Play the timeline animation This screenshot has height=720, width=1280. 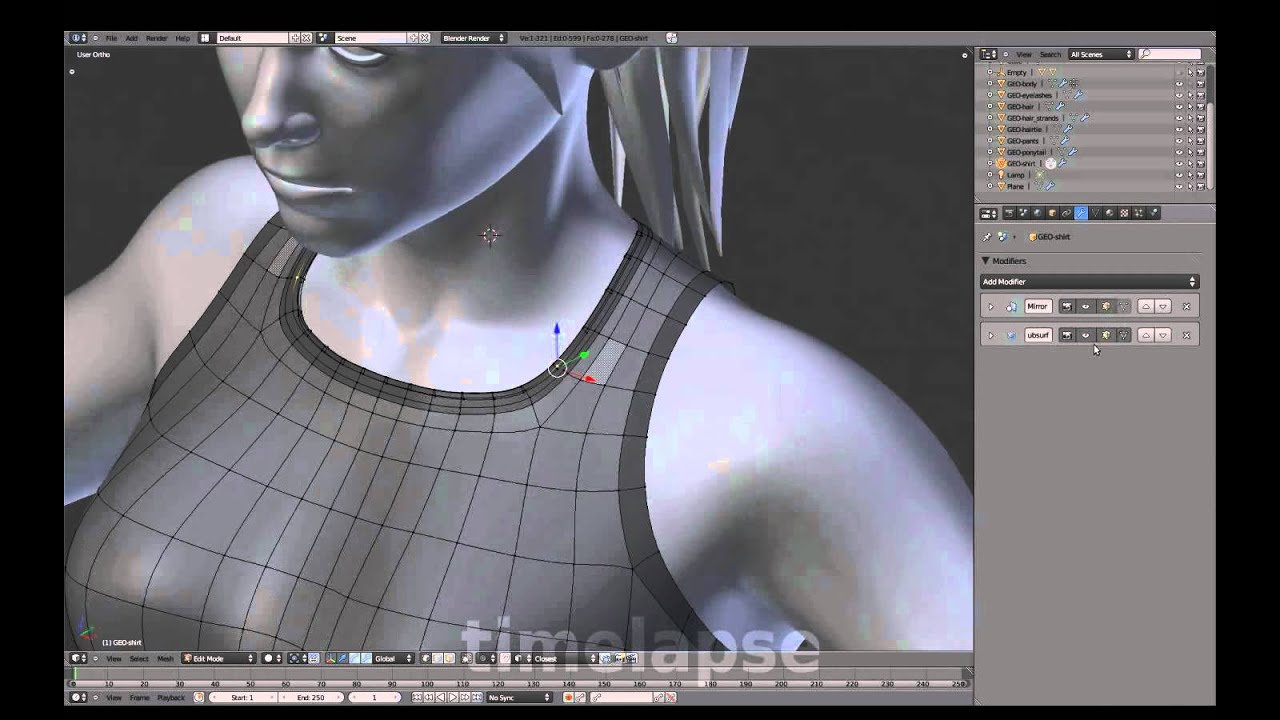point(453,697)
